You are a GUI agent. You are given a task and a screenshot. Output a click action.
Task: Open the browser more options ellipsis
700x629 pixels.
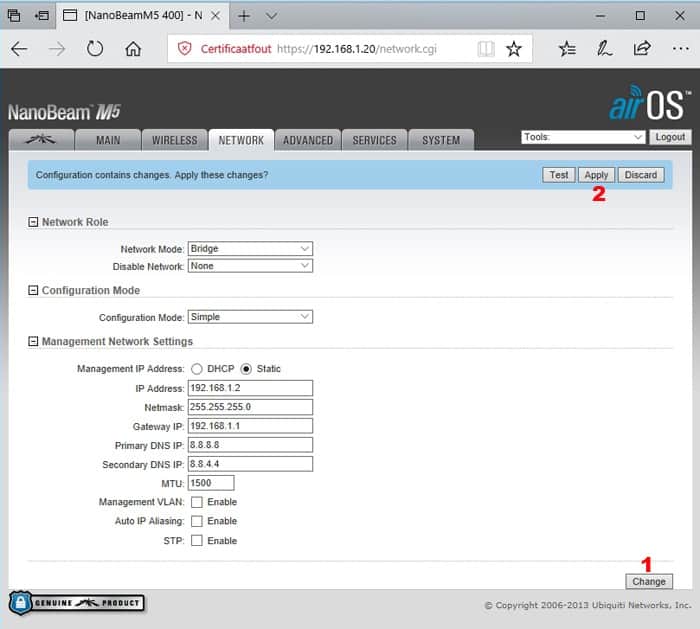coord(680,48)
